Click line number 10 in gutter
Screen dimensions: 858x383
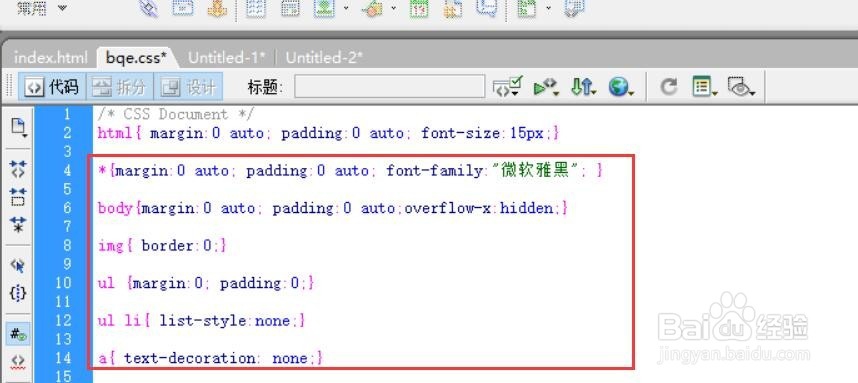63,283
